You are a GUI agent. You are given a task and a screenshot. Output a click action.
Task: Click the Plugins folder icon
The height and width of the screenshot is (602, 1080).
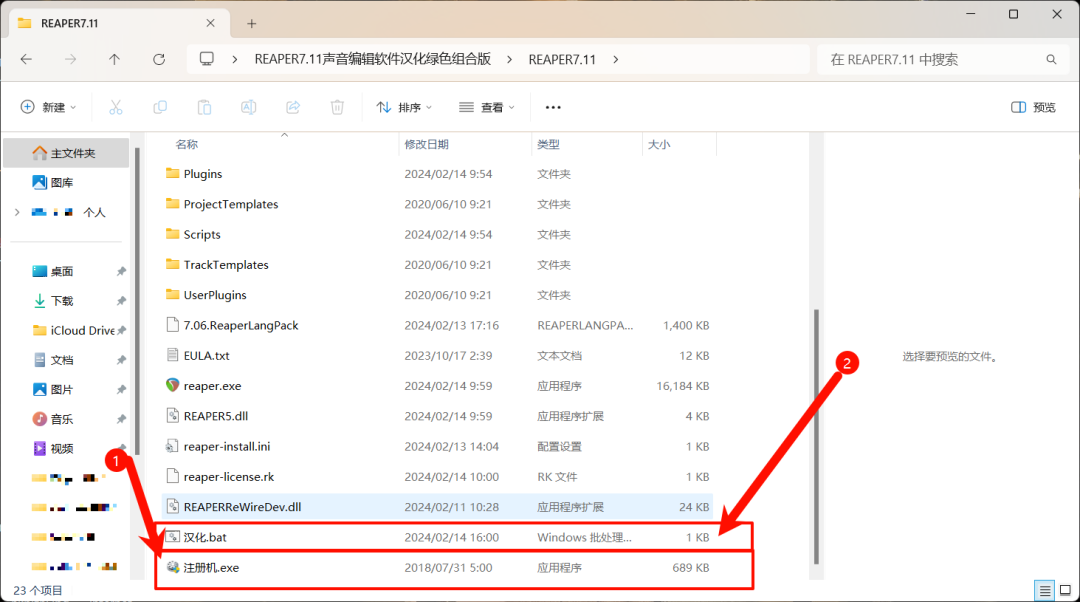[173, 173]
